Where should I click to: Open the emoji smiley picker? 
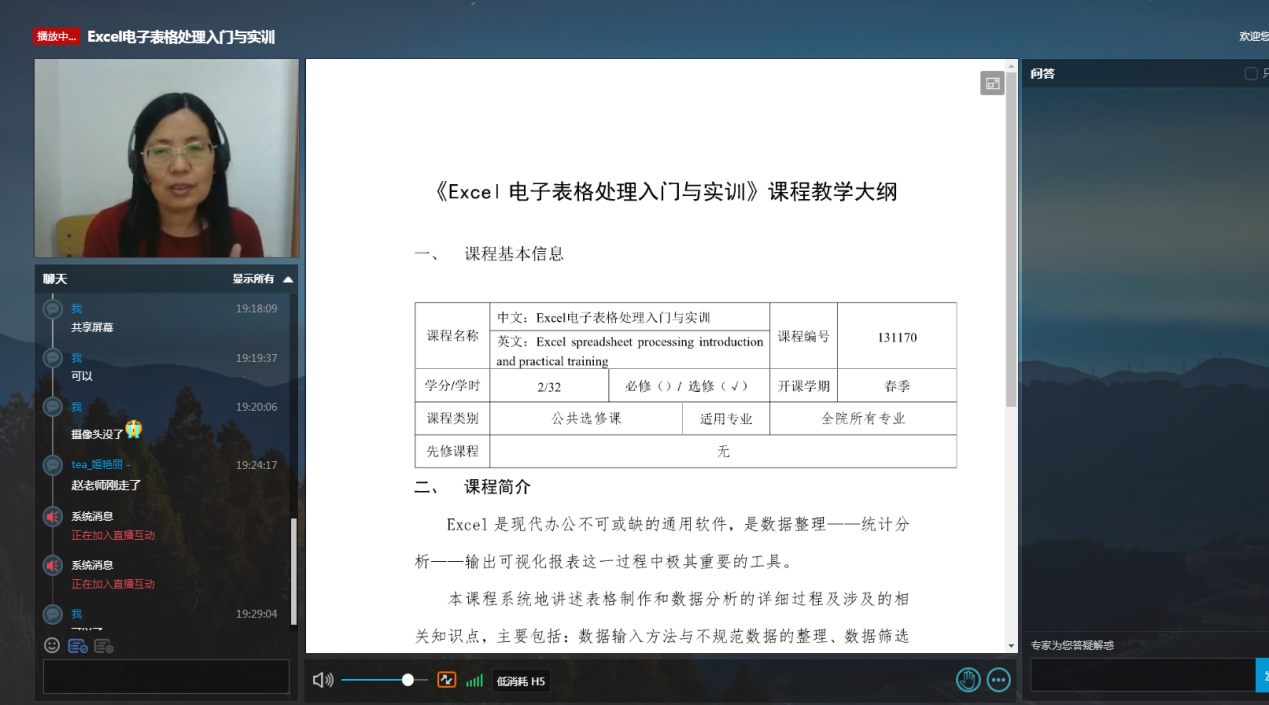52,646
